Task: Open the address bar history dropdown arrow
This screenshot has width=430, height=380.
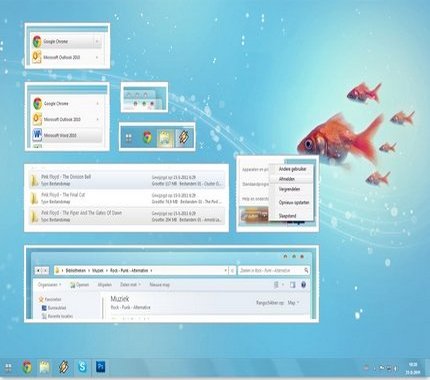Action: coord(226,270)
